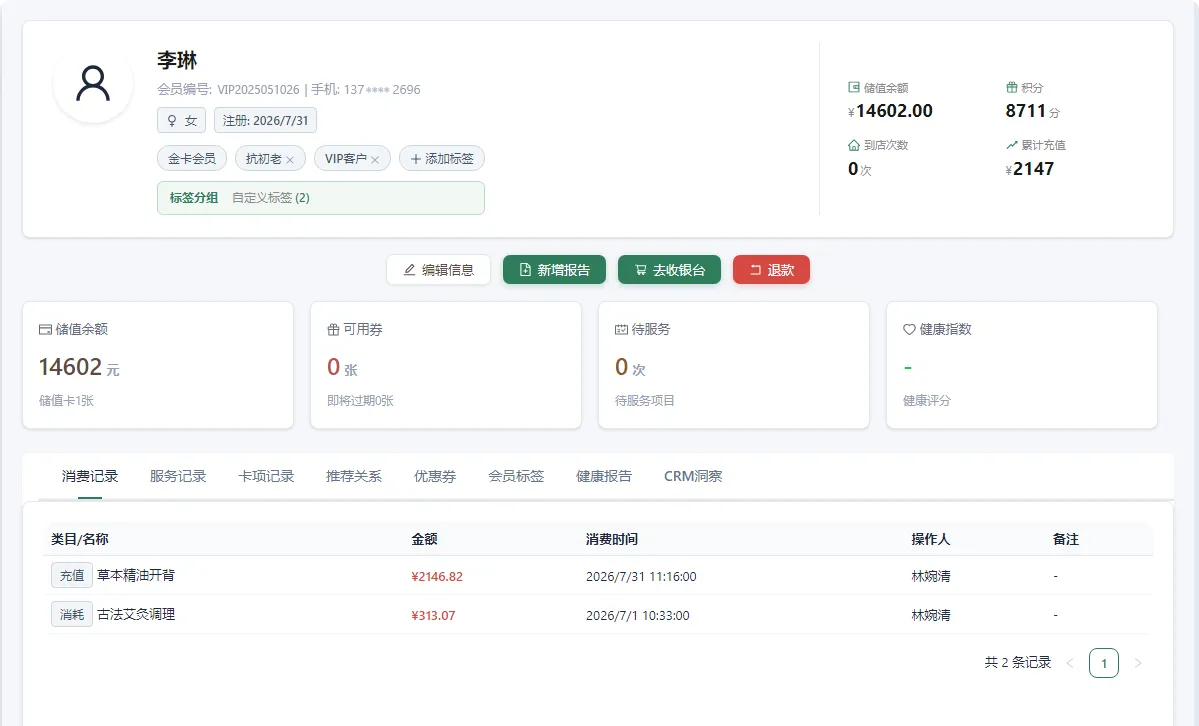The height and width of the screenshot is (726, 1199).
Task: Click the 草本精油开背 record name
Action: click(136, 575)
